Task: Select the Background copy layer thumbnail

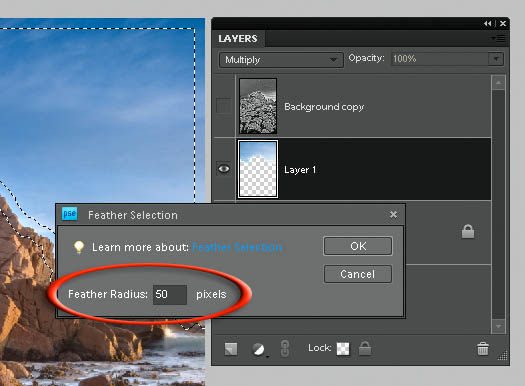Action: tap(258, 106)
